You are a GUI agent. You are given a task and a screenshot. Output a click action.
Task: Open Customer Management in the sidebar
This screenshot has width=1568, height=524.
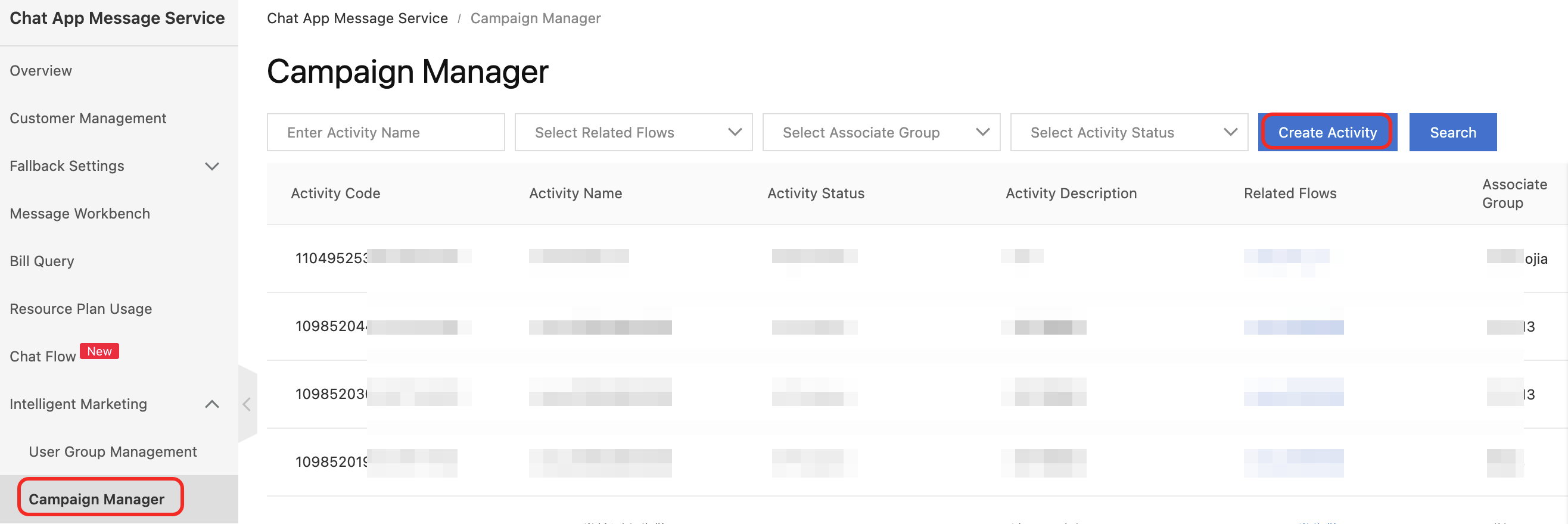tap(88, 118)
